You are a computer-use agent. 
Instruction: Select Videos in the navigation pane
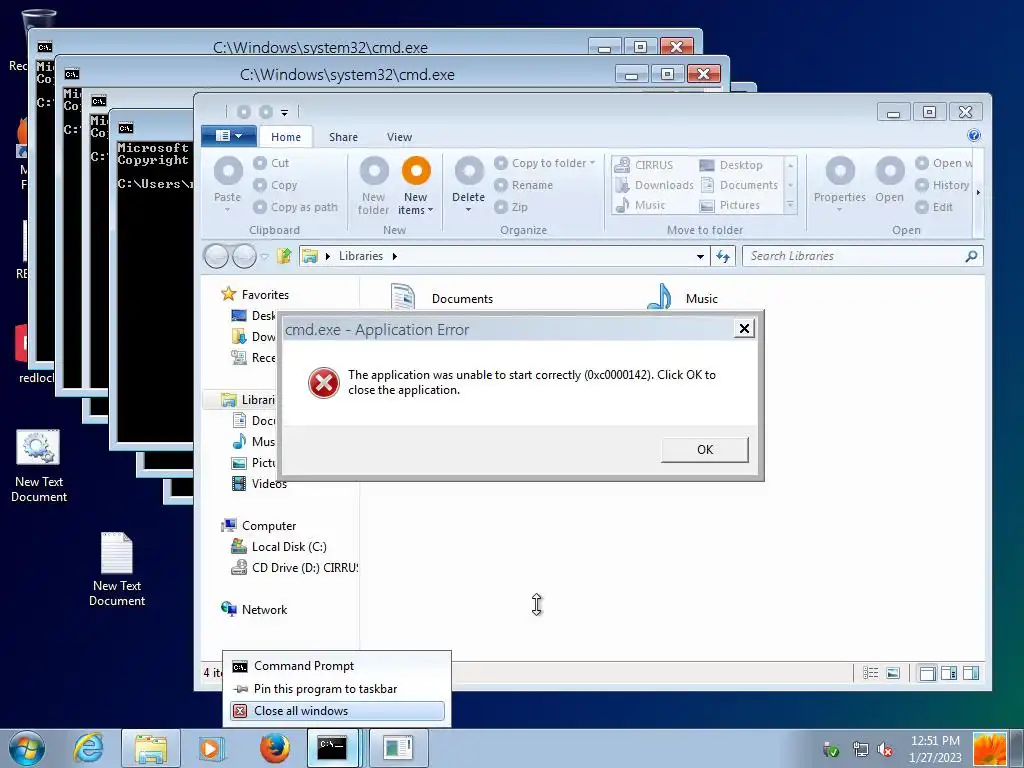coord(259,484)
